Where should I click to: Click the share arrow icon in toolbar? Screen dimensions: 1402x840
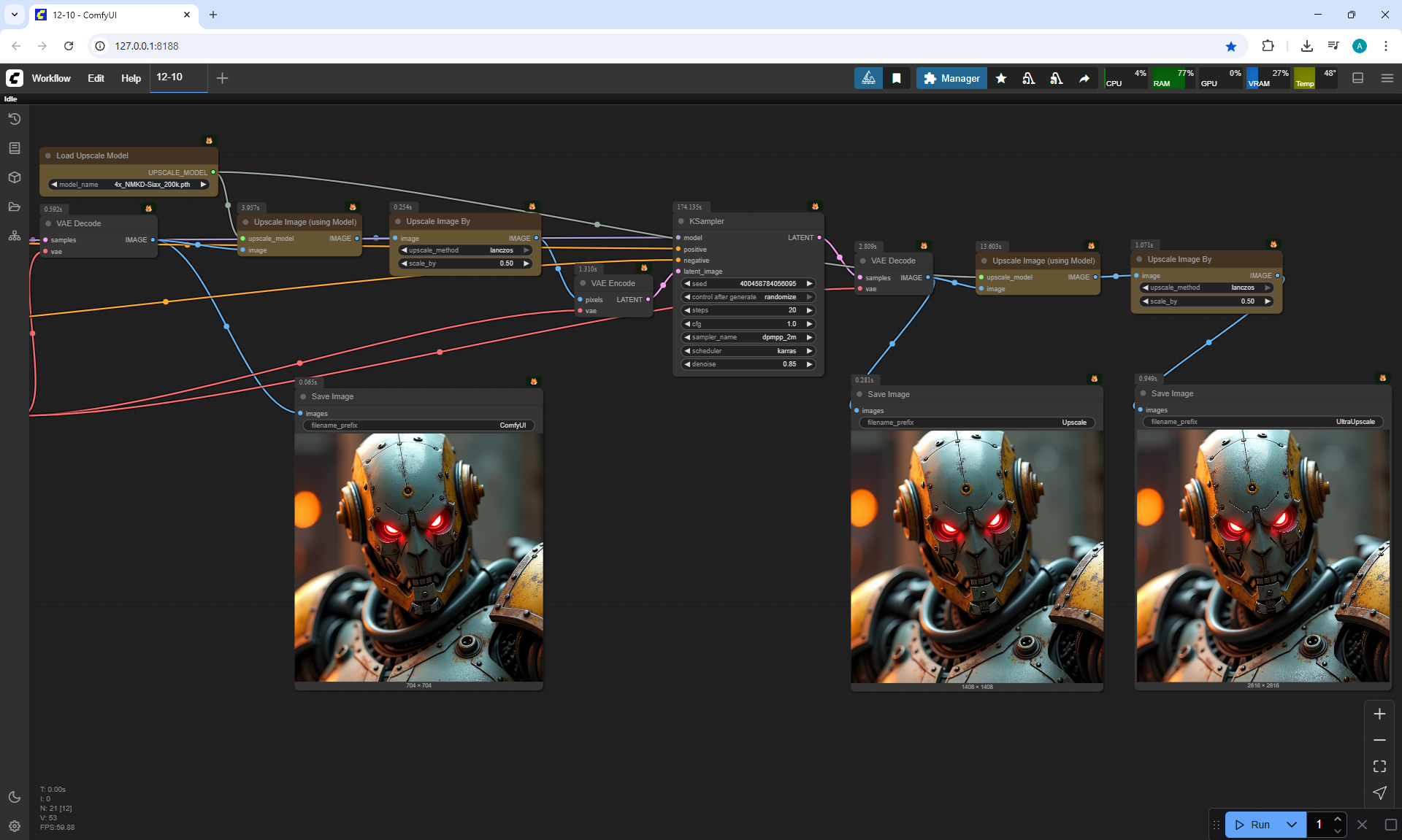(x=1084, y=78)
